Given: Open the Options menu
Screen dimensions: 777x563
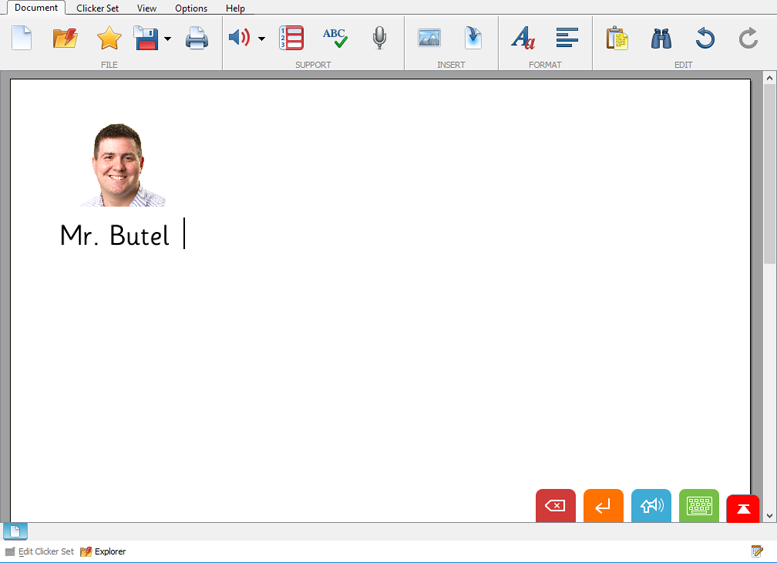Looking at the screenshot, I should (191, 8).
